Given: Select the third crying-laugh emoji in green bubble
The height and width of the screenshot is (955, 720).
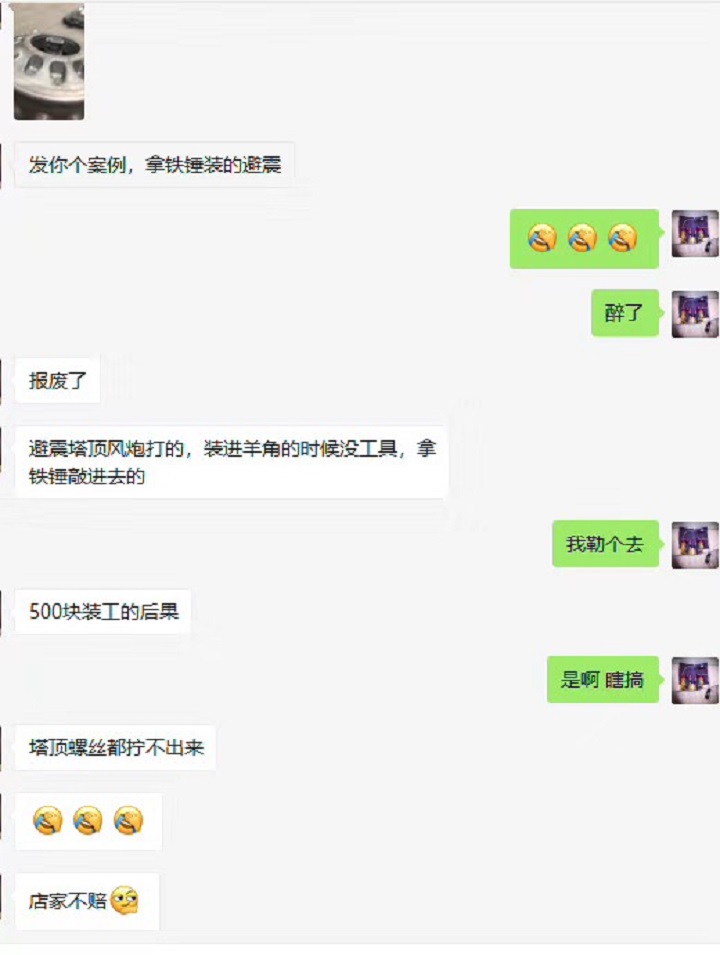Looking at the screenshot, I should pos(623,238).
